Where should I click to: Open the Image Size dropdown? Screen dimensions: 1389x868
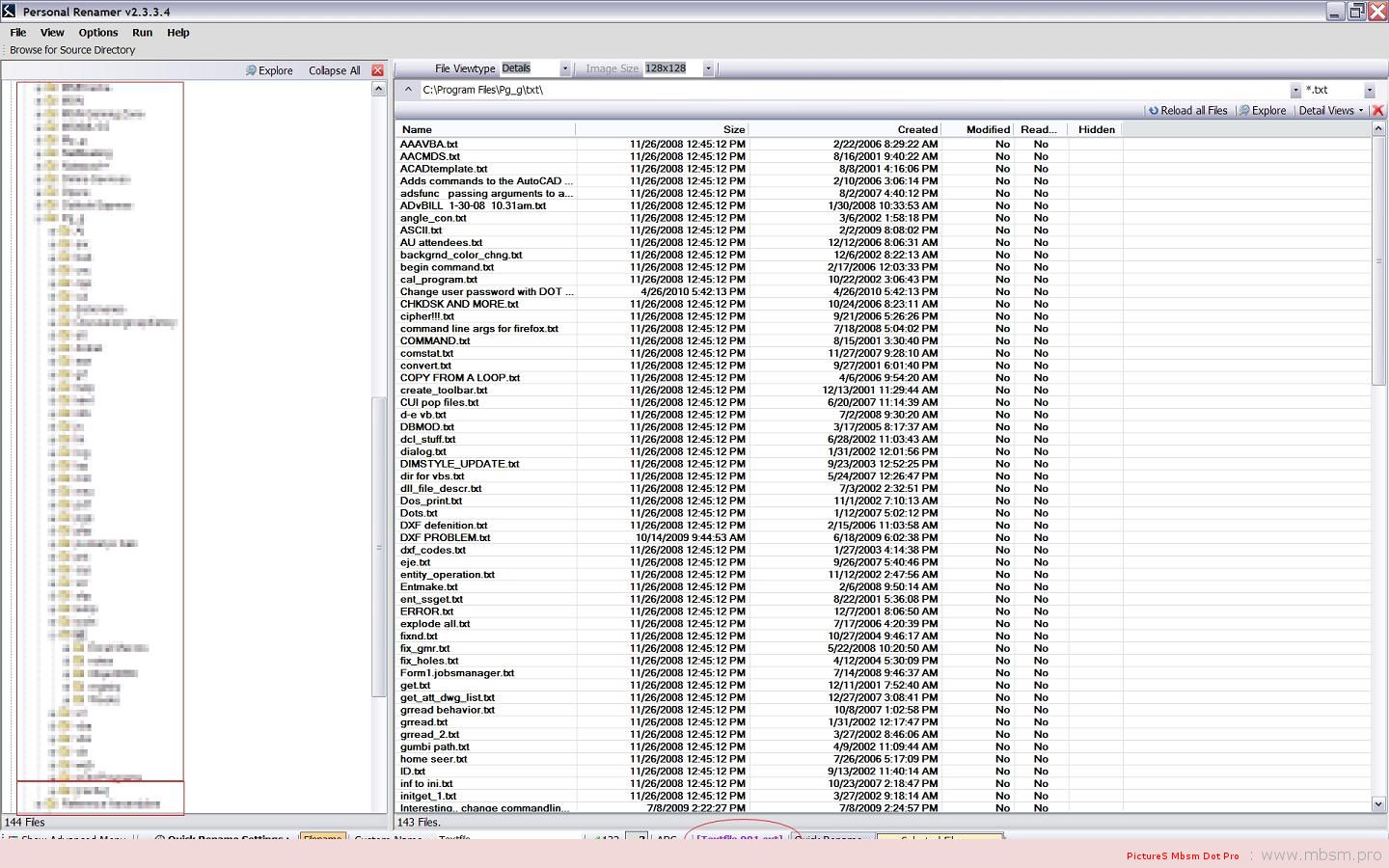[708, 68]
